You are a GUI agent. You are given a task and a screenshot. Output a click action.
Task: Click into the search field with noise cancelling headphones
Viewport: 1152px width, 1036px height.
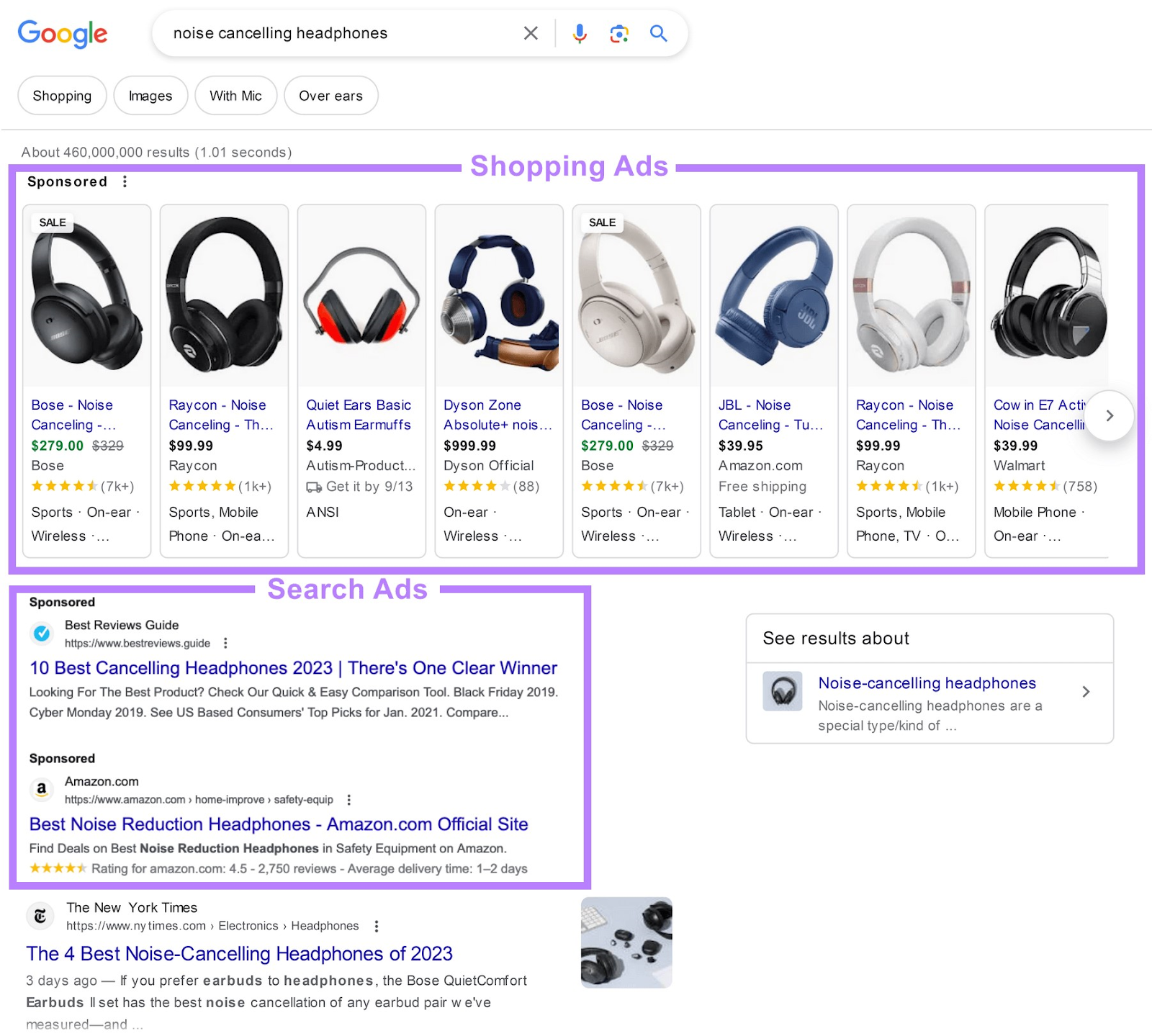[x=338, y=33]
